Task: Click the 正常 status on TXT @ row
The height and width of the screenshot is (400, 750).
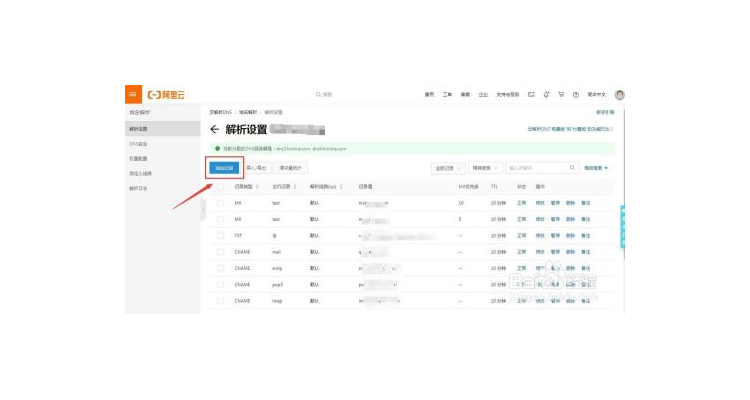Action: [x=521, y=235]
